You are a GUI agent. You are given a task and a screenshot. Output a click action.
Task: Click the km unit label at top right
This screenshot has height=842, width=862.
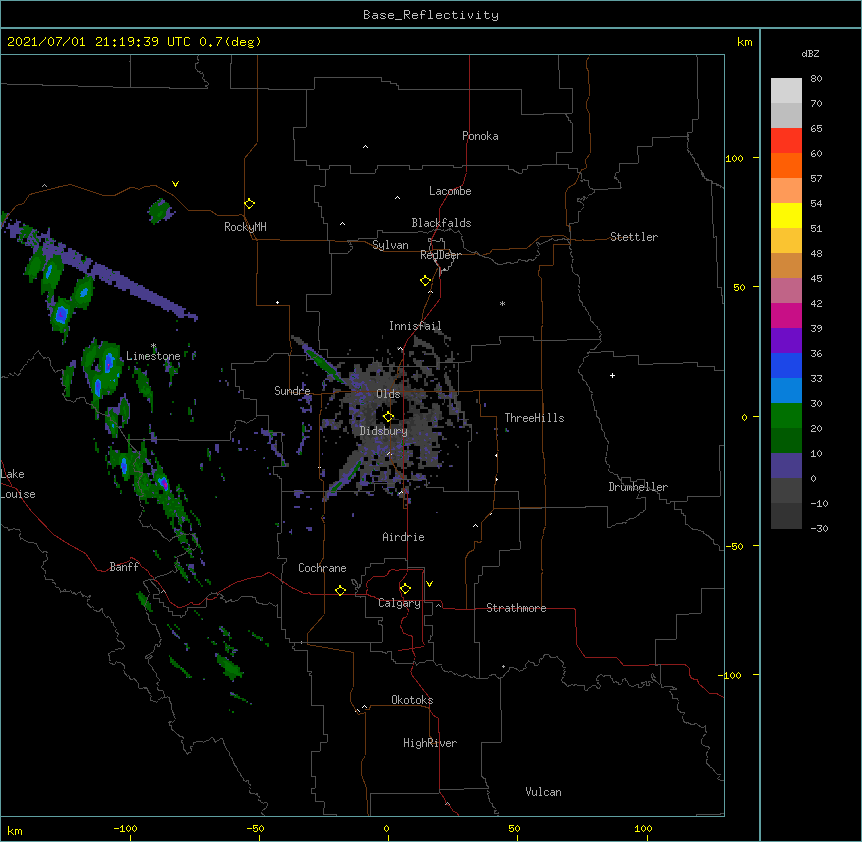point(745,42)
